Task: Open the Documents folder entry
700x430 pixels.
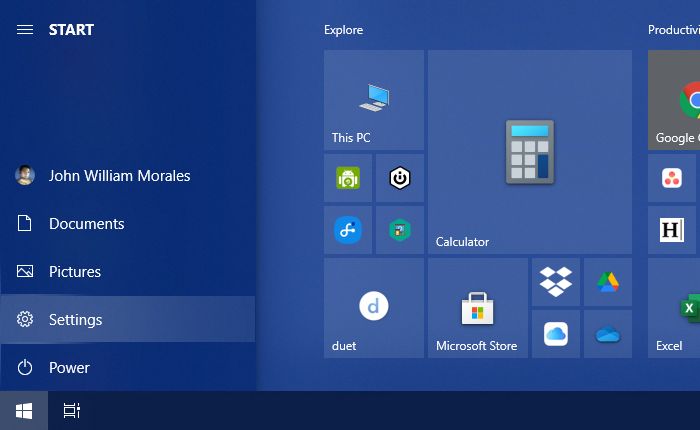Action: coord(128,223)
